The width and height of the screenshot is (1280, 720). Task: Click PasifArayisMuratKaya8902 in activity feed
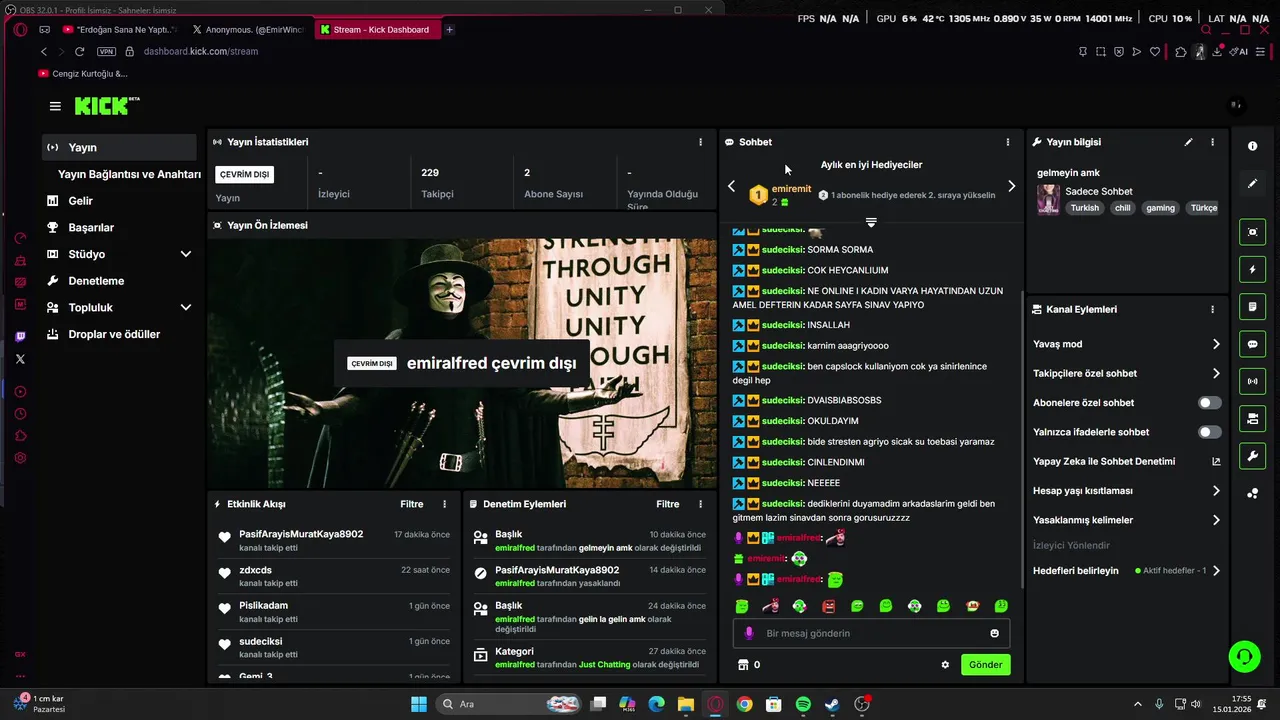pos(301,534)
